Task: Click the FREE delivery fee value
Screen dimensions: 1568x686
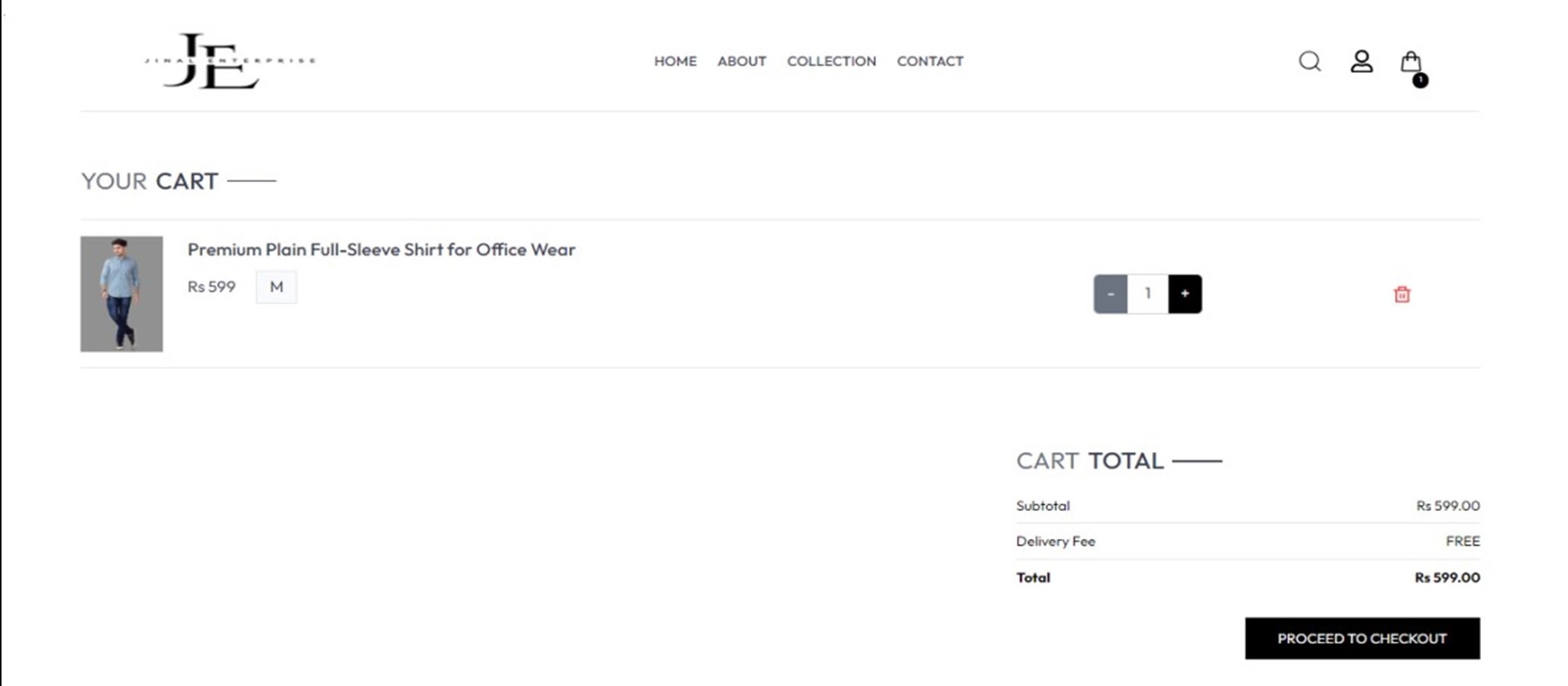Action: 1462,541
